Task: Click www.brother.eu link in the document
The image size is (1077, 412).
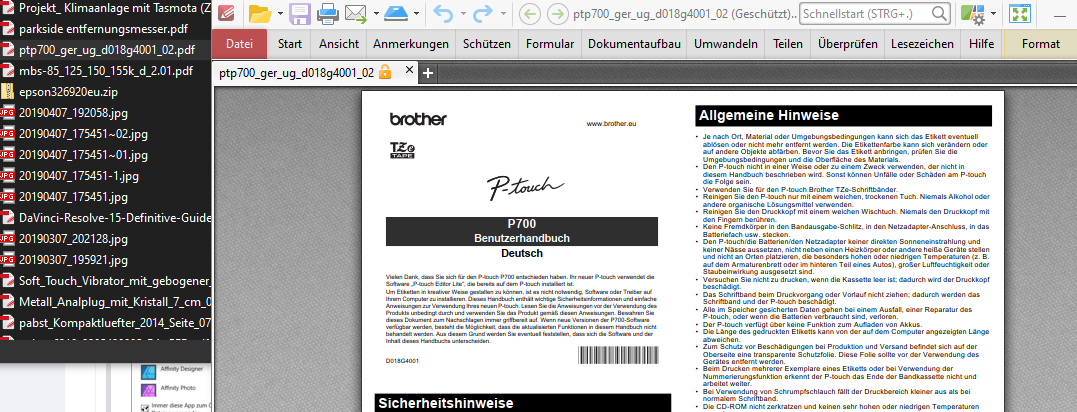Action: [611, 124]
